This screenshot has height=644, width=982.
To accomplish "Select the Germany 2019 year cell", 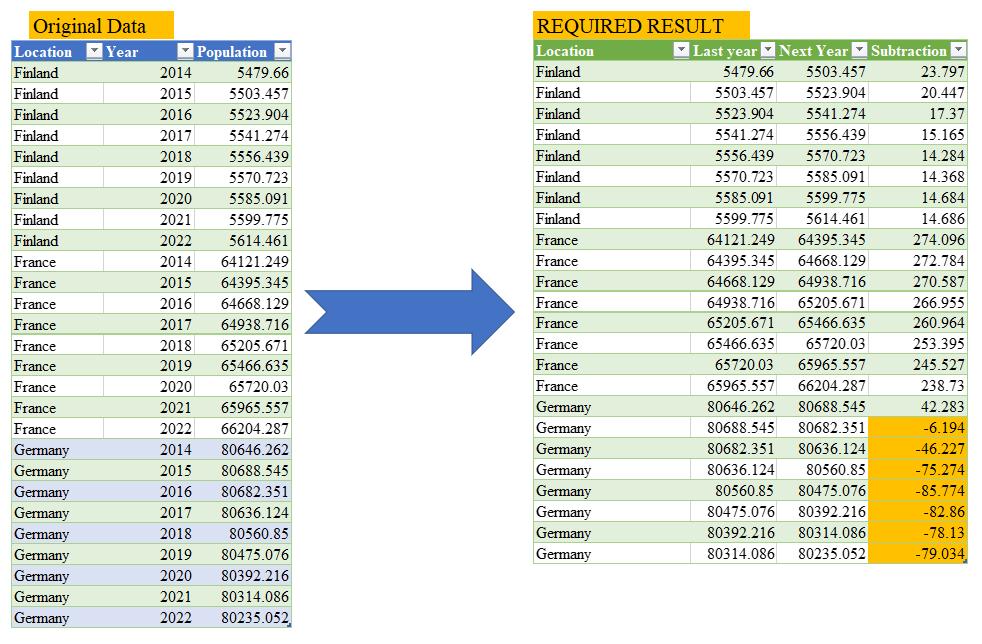I will [148, 555].
